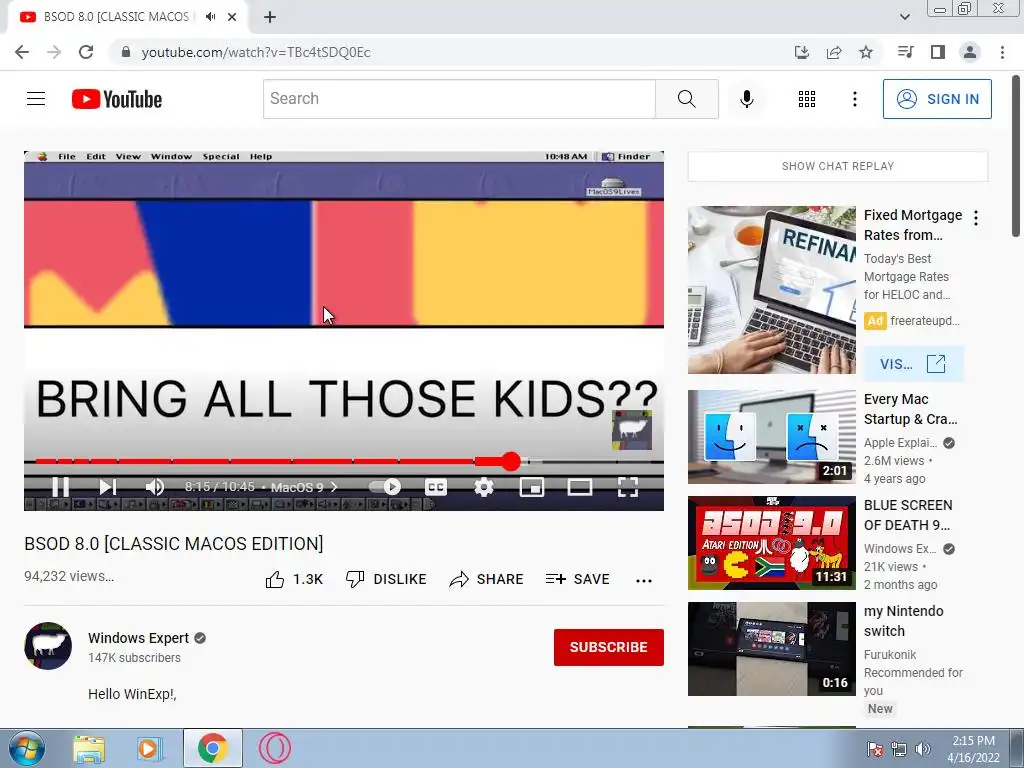Switch to miniplayer mode
The image size is (1024, 768).
tap(532, 487)
